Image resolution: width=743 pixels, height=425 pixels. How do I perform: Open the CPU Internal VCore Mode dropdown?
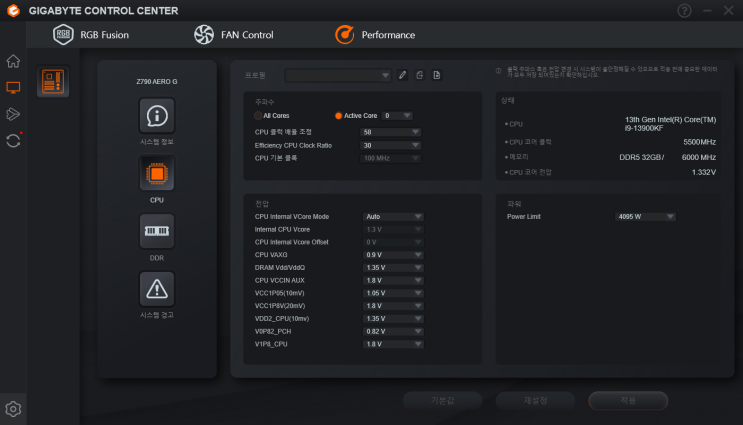(x=393, y=217)
